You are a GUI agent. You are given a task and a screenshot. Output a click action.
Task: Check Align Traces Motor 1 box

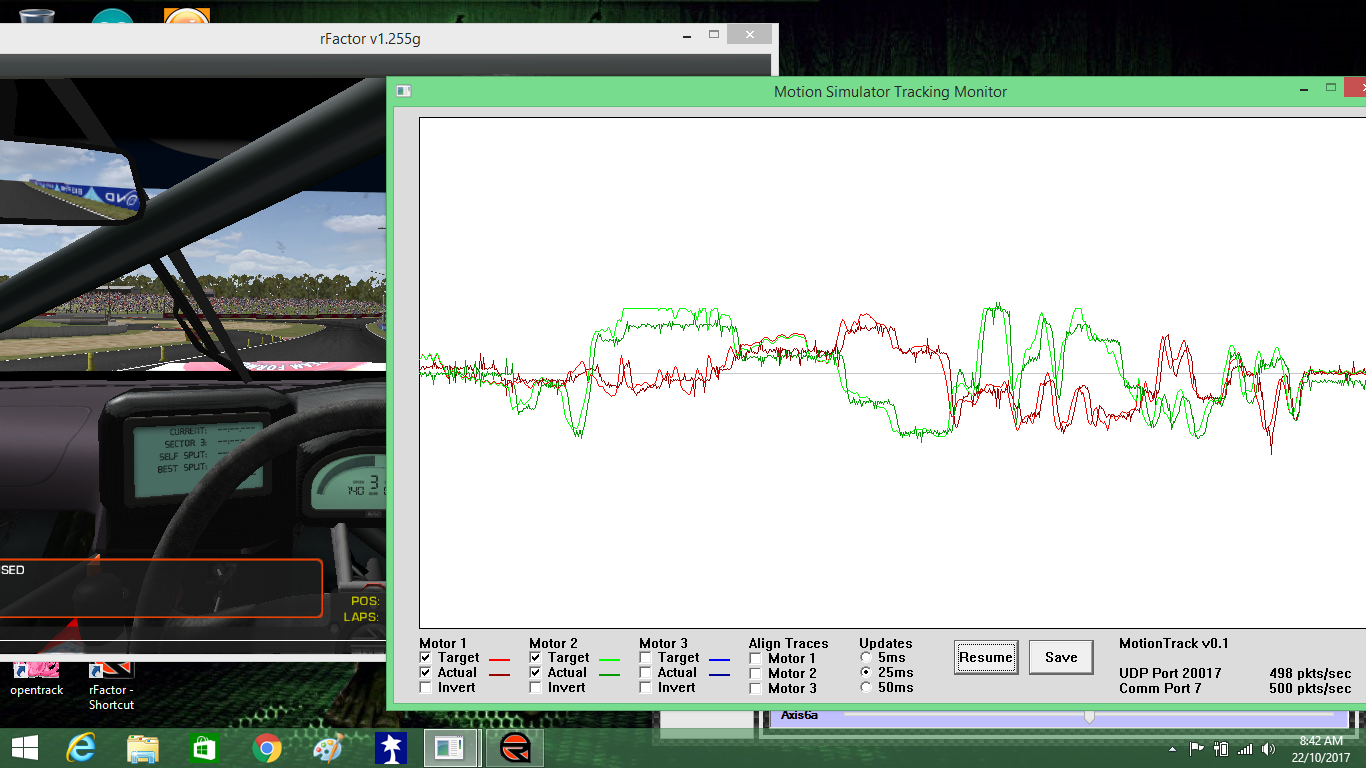click(756, 659)
